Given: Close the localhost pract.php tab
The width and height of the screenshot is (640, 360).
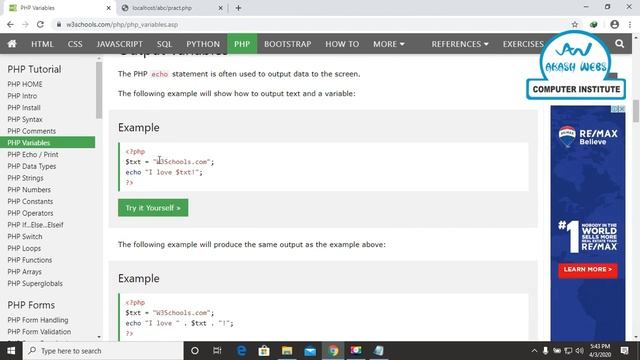Looking at the screenshot, I should [220, 8].
